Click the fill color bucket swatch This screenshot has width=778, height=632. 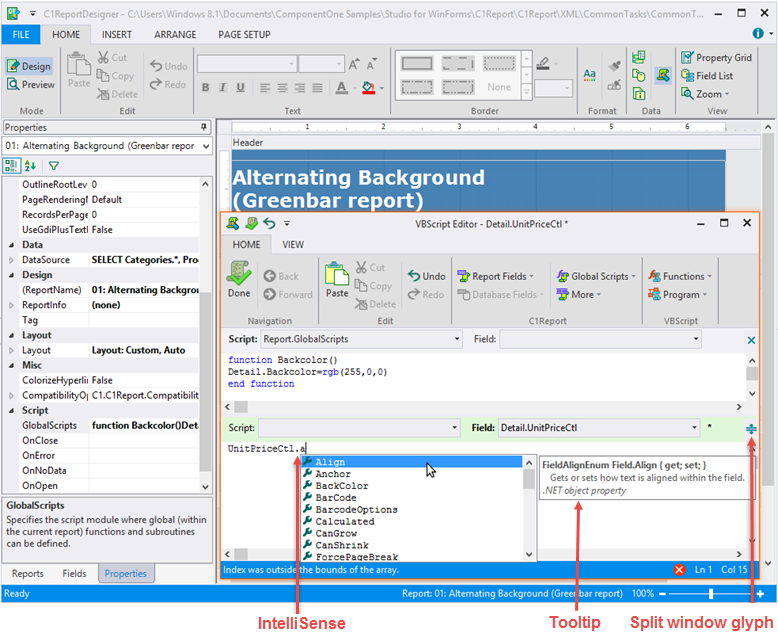(368, 88)
